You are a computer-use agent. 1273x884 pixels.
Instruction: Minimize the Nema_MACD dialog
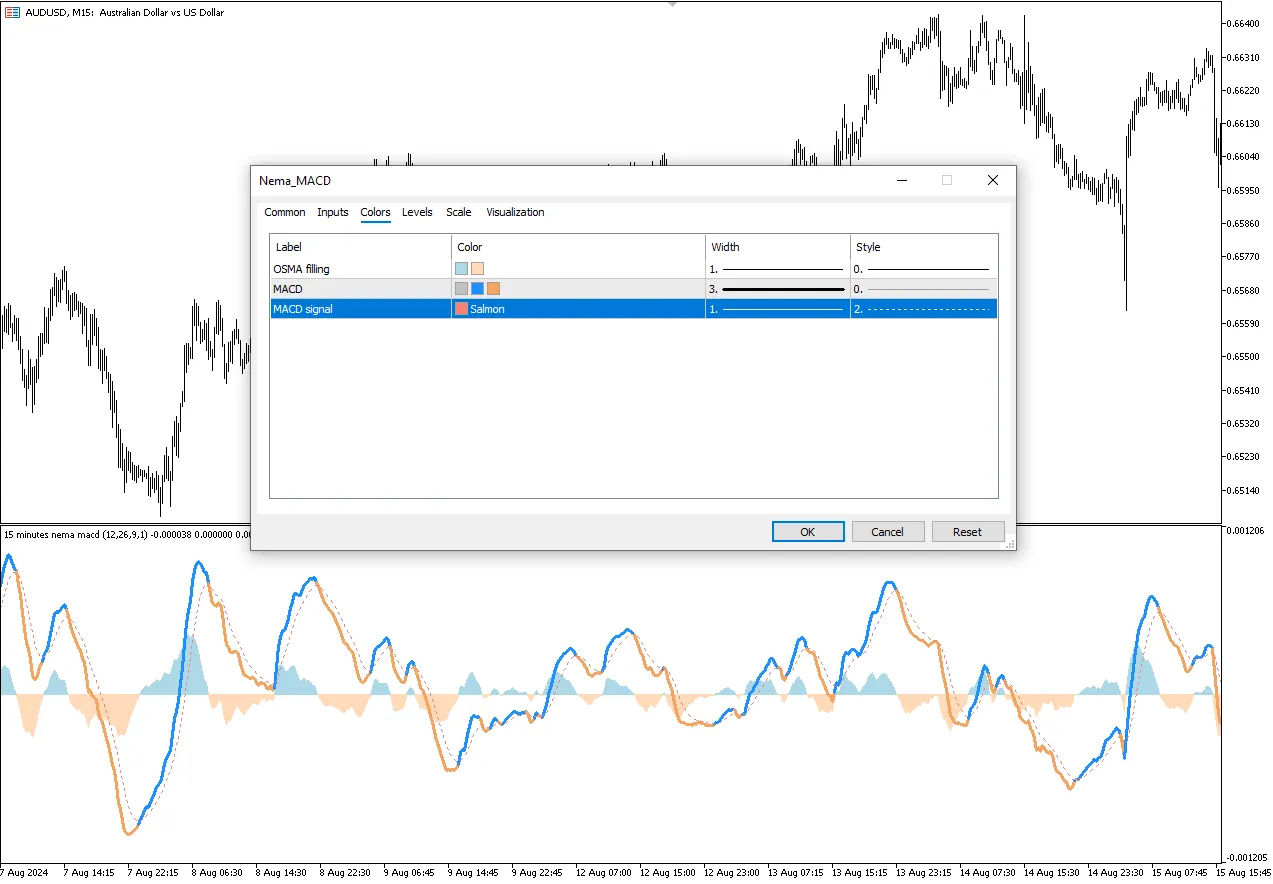click(x=902, y=181)
